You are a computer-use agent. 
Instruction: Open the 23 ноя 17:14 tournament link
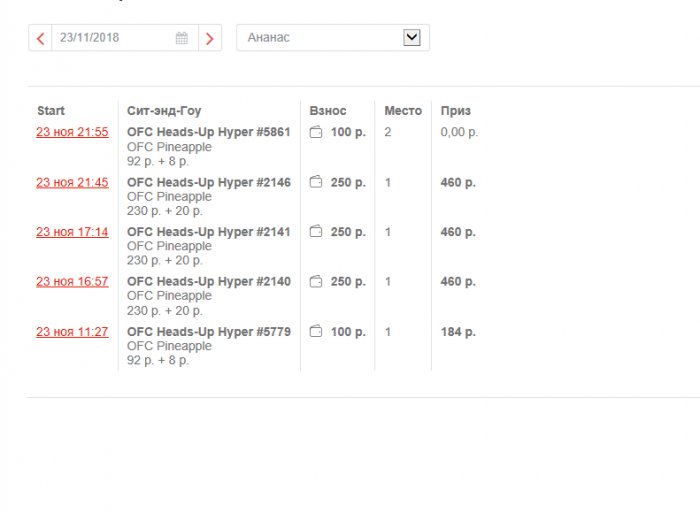point(72,232)
